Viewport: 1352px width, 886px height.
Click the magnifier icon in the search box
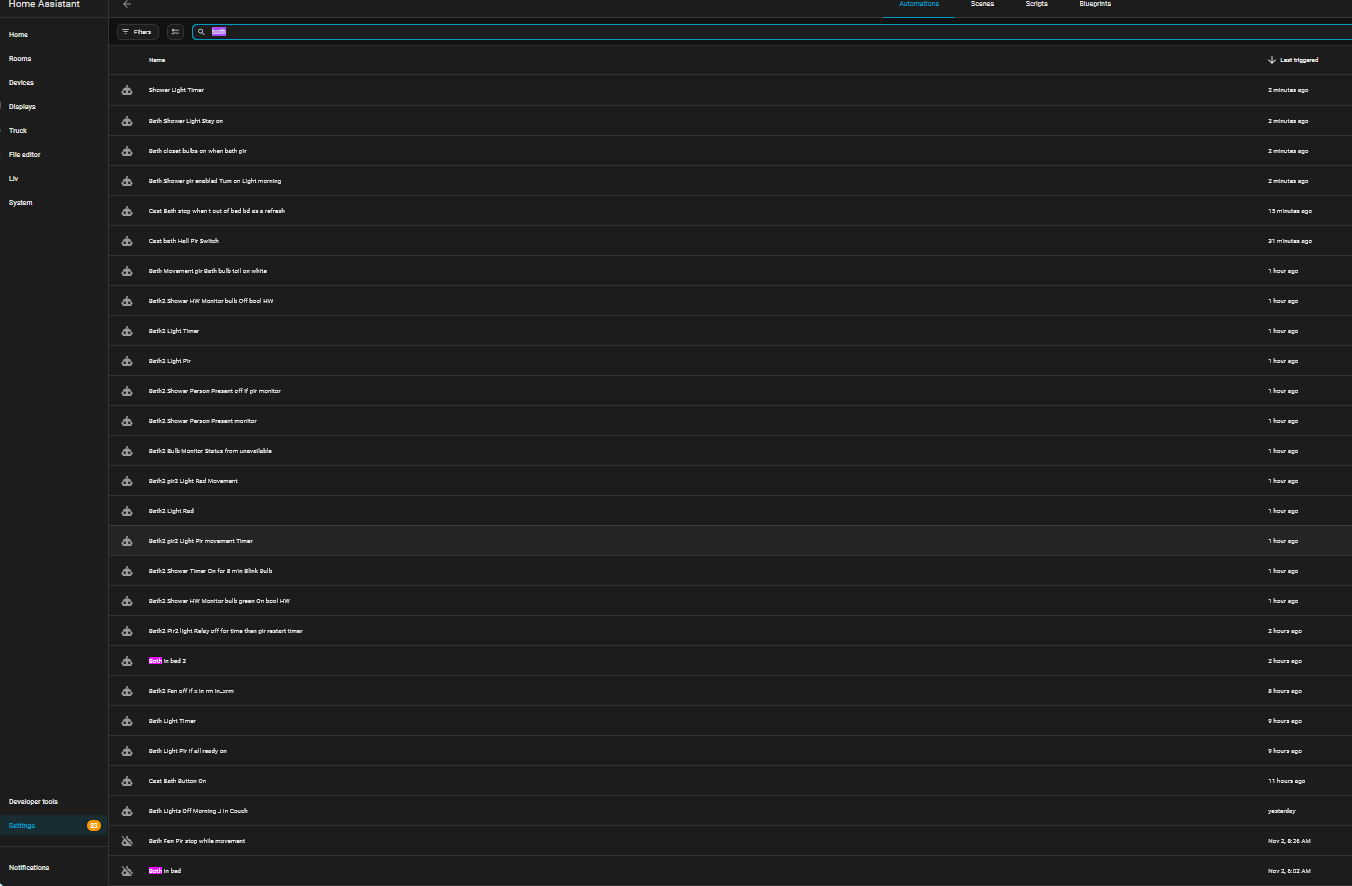pyautogui.click(x=201, y=32)
